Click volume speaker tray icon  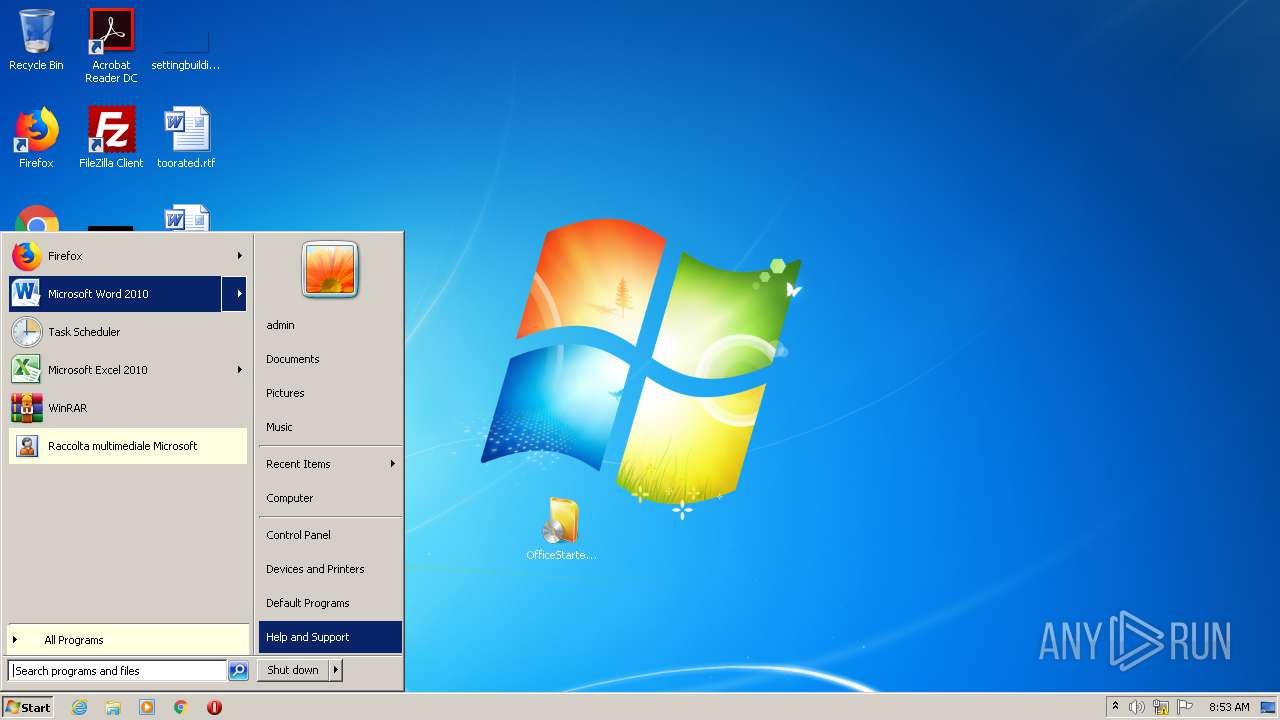(1137, 707)
